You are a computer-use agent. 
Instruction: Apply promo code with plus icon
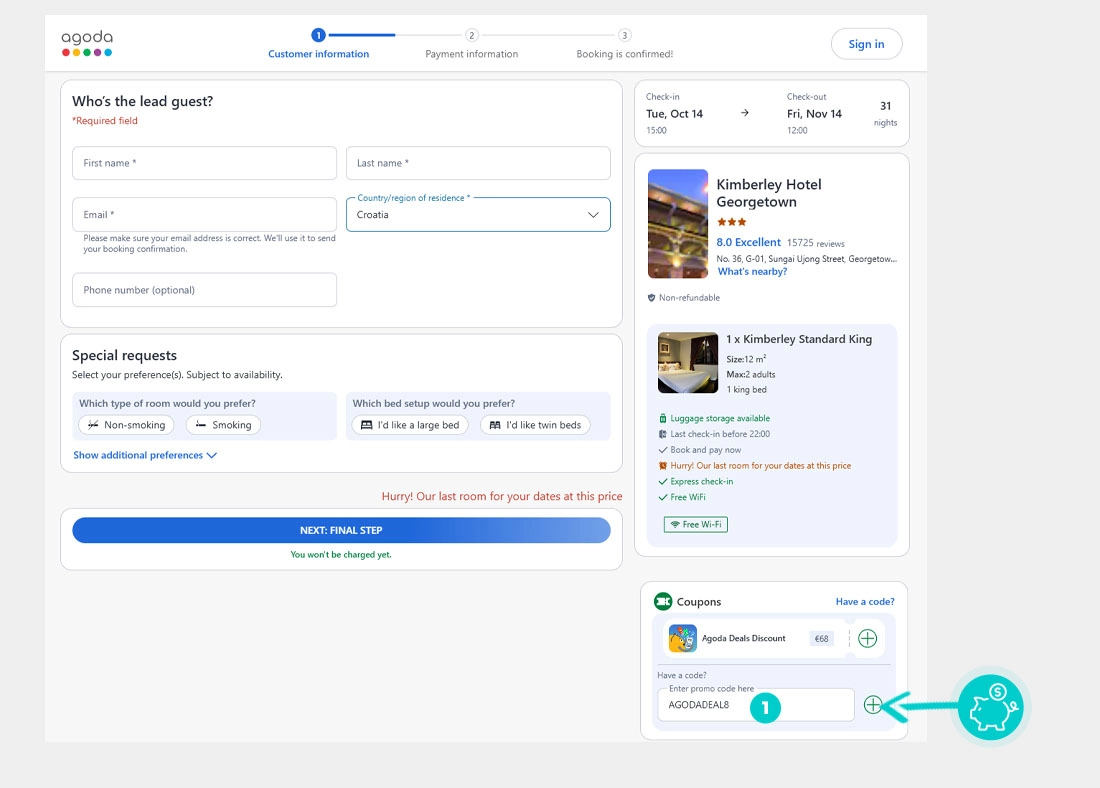(873, 705)
